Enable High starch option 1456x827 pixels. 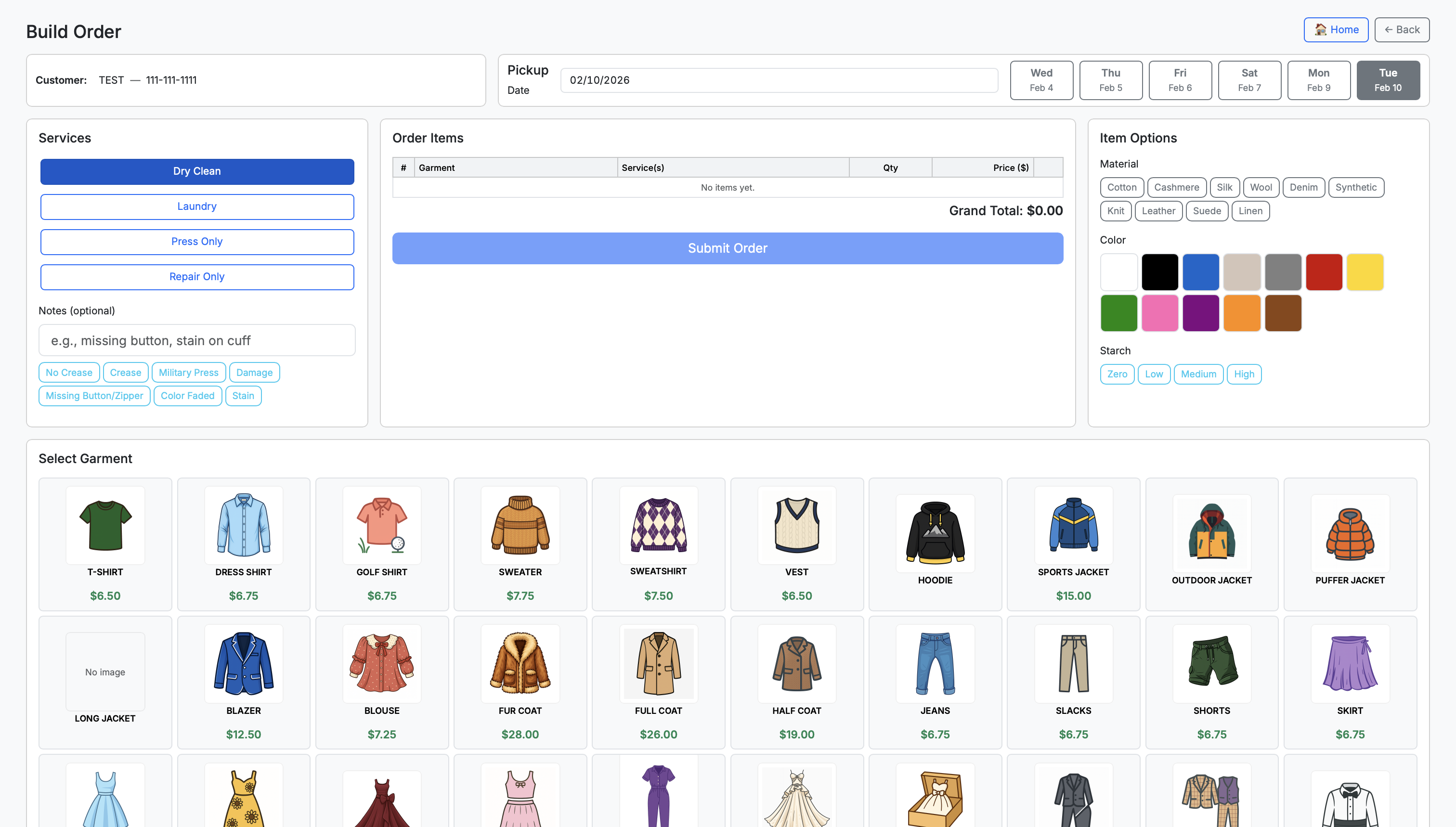[1244, 374]
